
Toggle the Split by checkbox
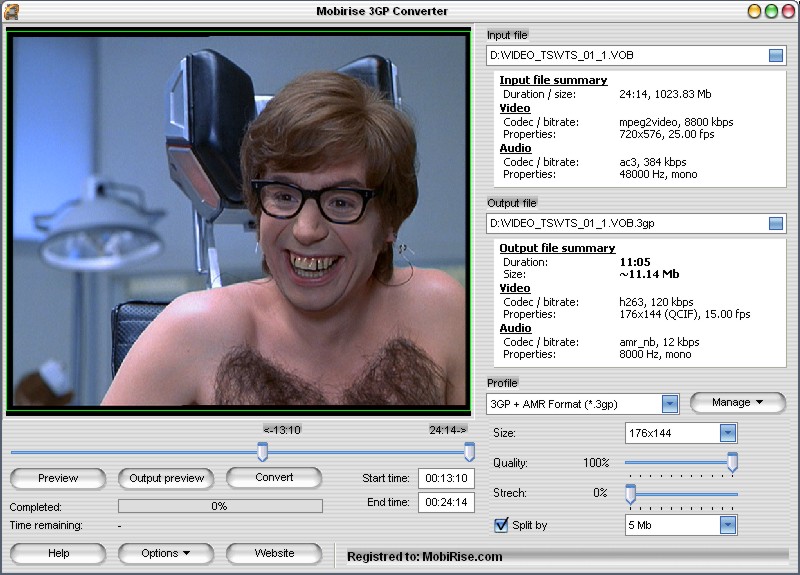(501, 525)
